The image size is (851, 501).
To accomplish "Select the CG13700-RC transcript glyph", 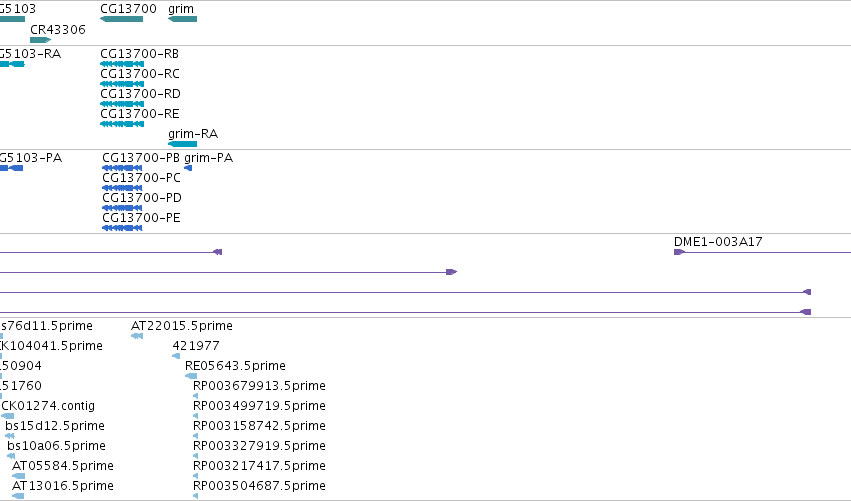I will tap(122, 84).
